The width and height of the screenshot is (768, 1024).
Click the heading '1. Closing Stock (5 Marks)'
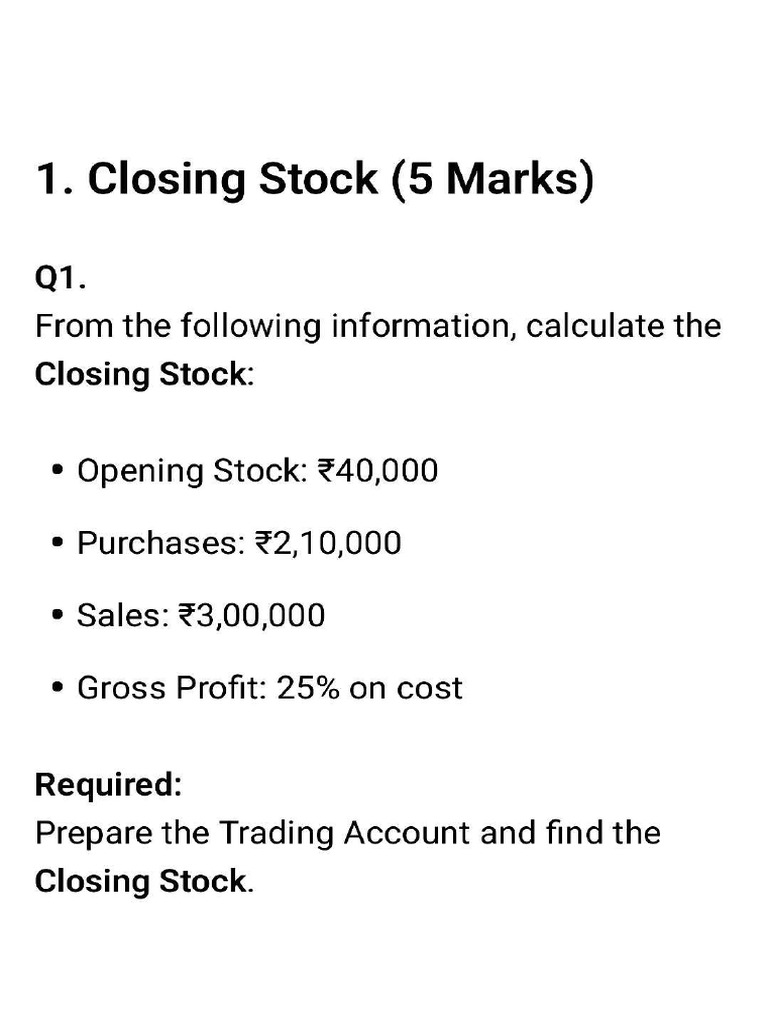(x=315, y=179)
